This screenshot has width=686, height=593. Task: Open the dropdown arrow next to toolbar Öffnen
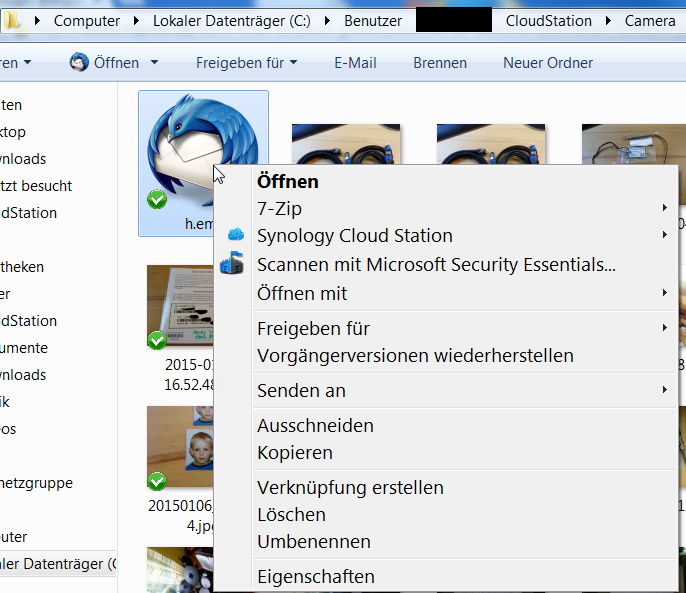[154, 63]
